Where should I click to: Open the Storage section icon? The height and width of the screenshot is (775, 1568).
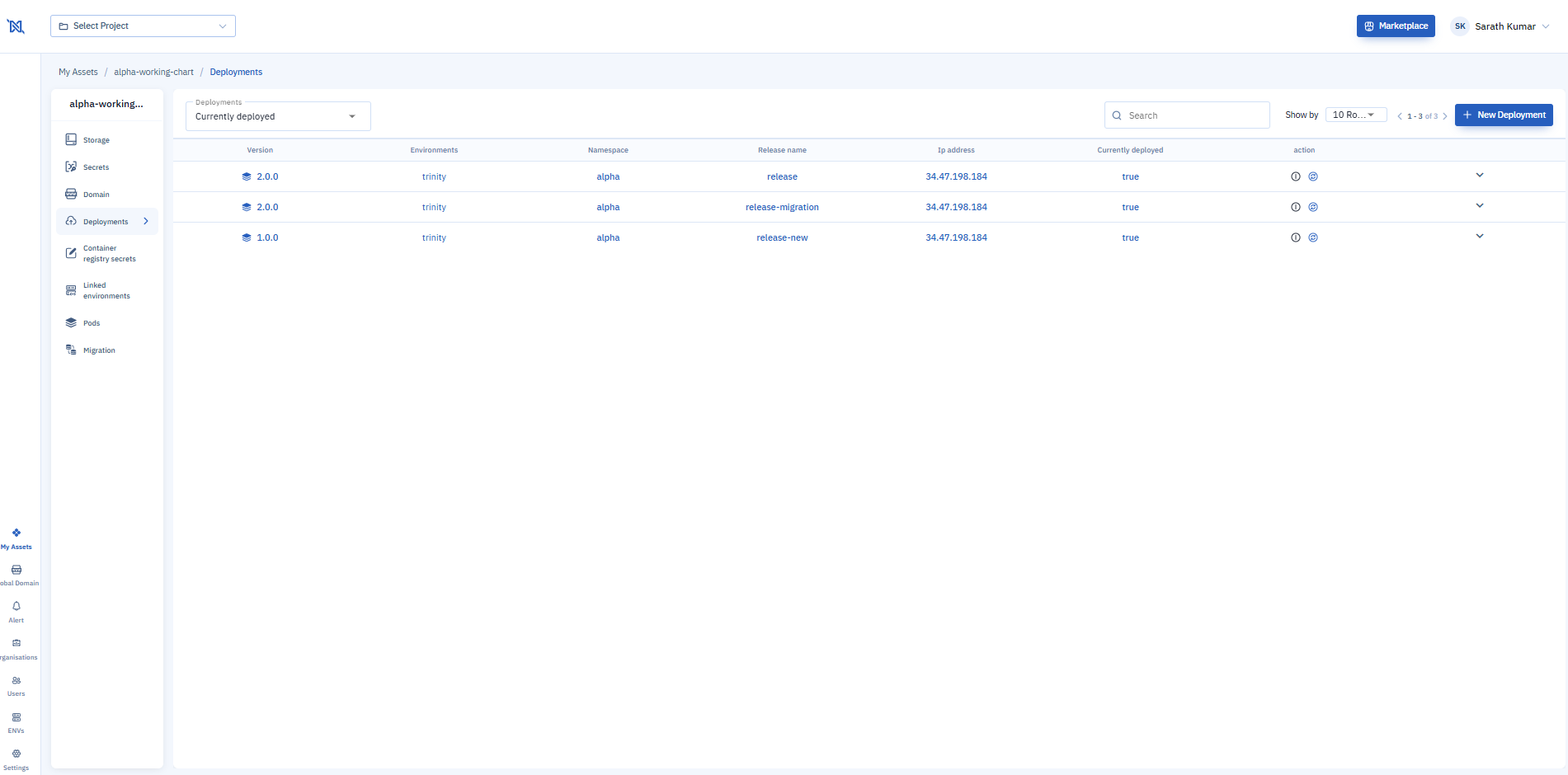(x=71, y=139)
